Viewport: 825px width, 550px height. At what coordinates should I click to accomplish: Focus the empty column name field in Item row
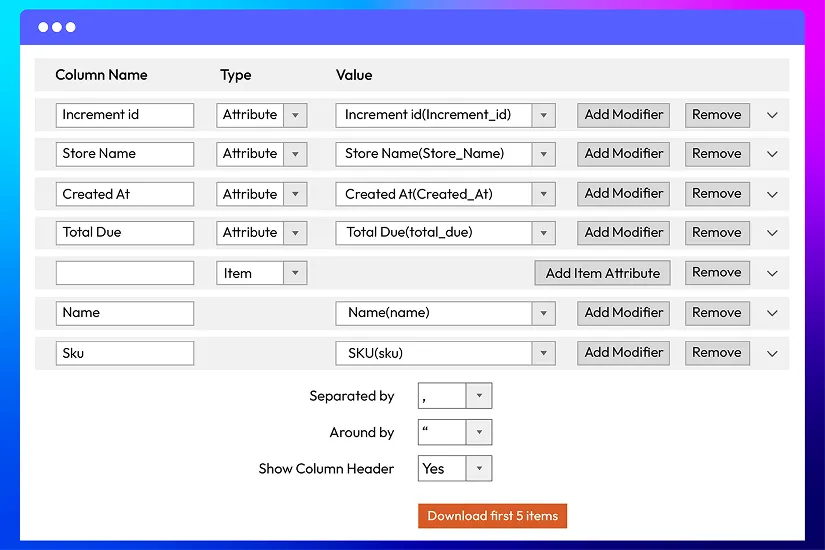click(x=125, y=273)
